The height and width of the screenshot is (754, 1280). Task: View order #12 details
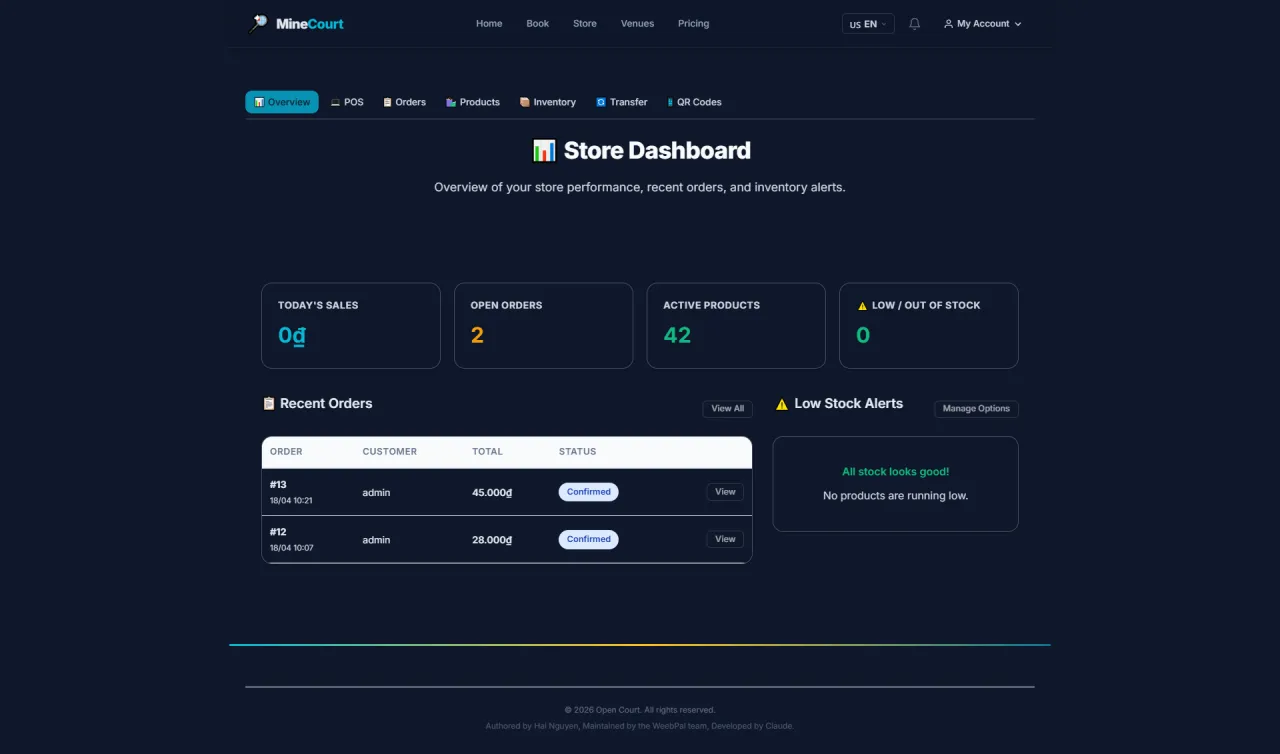pyautogui.click(x=725, y=539)
